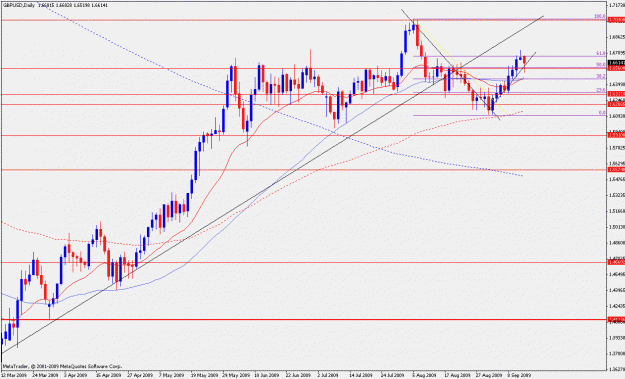
Task: Click the black current price tag on price axis
Action: 617,63
